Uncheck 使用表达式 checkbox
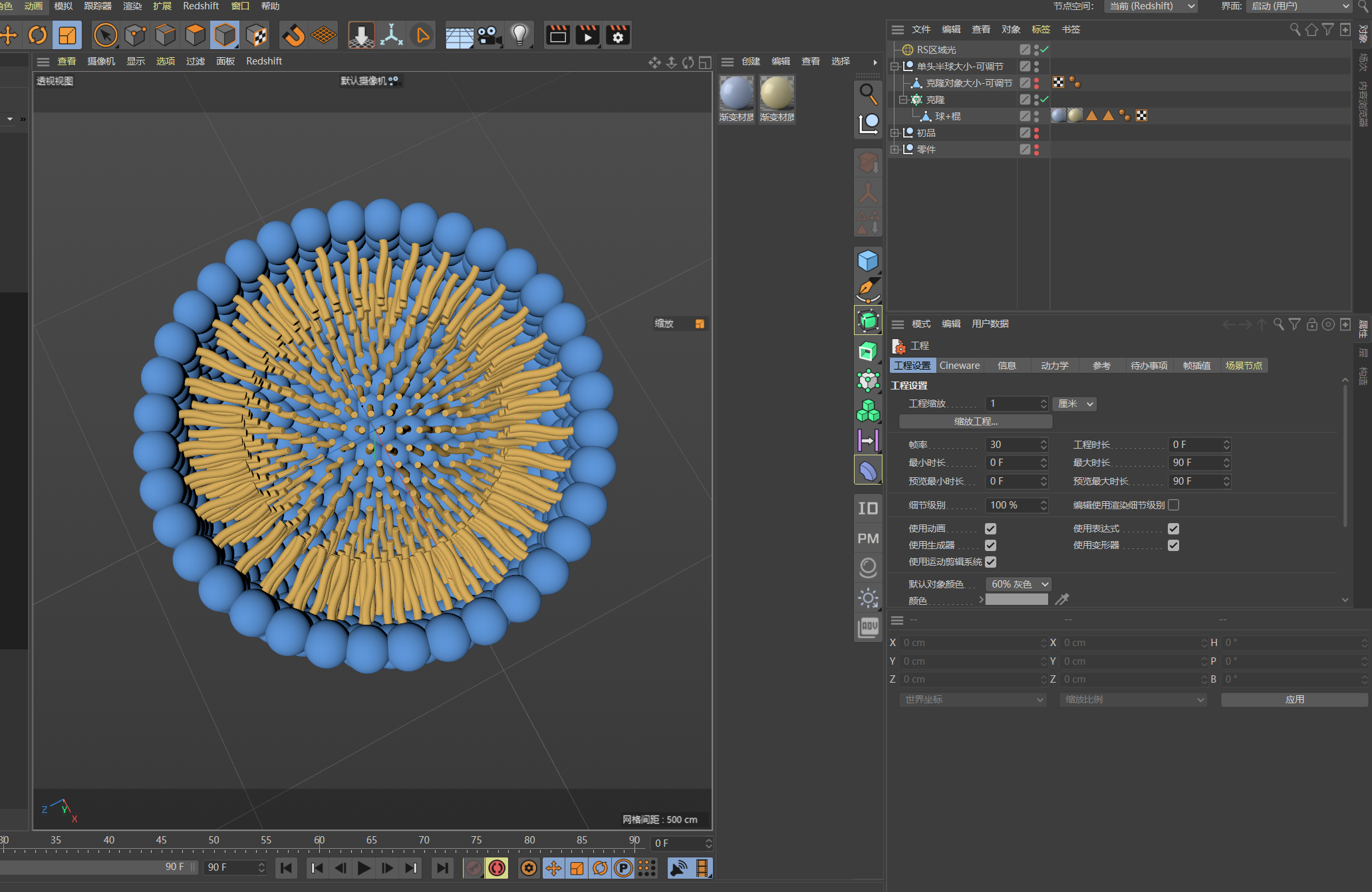 pyautogui.click(x=1173, y=529)
